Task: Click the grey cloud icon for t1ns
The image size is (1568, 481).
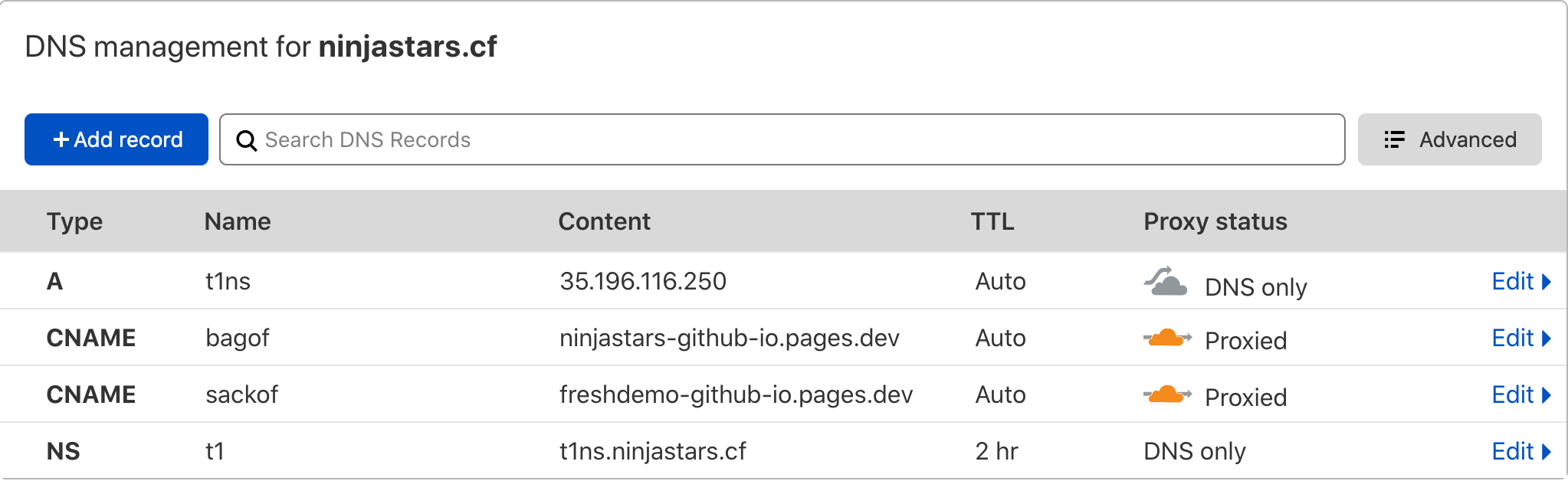Action: coord(1166,282)
